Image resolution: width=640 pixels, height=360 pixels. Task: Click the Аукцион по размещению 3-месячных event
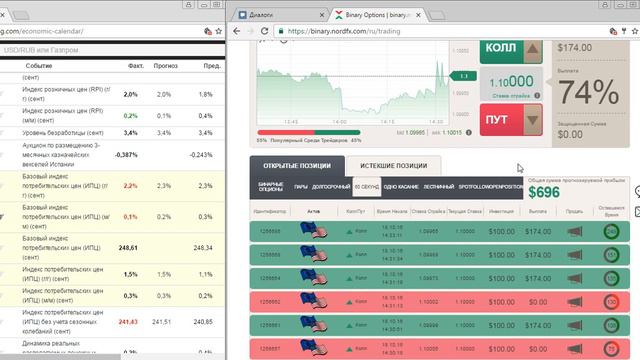coord(61,155)
